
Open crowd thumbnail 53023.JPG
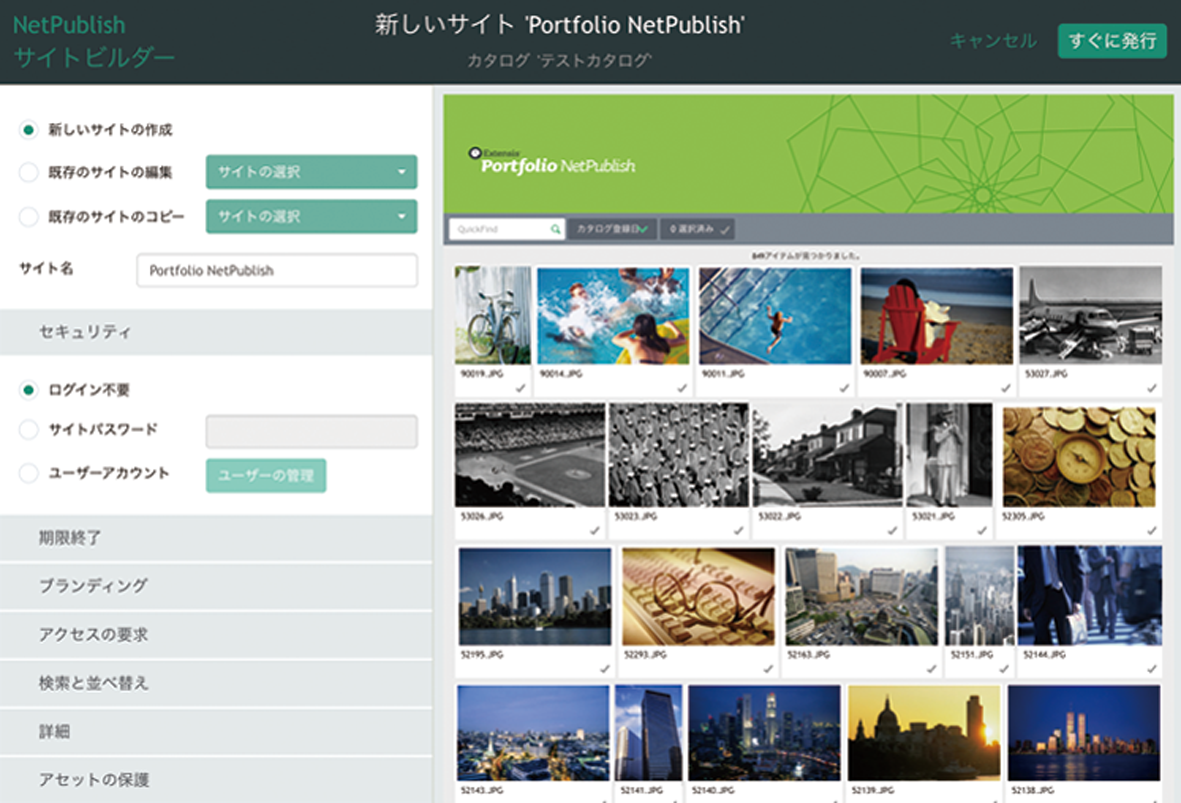[x=679, y=455]
